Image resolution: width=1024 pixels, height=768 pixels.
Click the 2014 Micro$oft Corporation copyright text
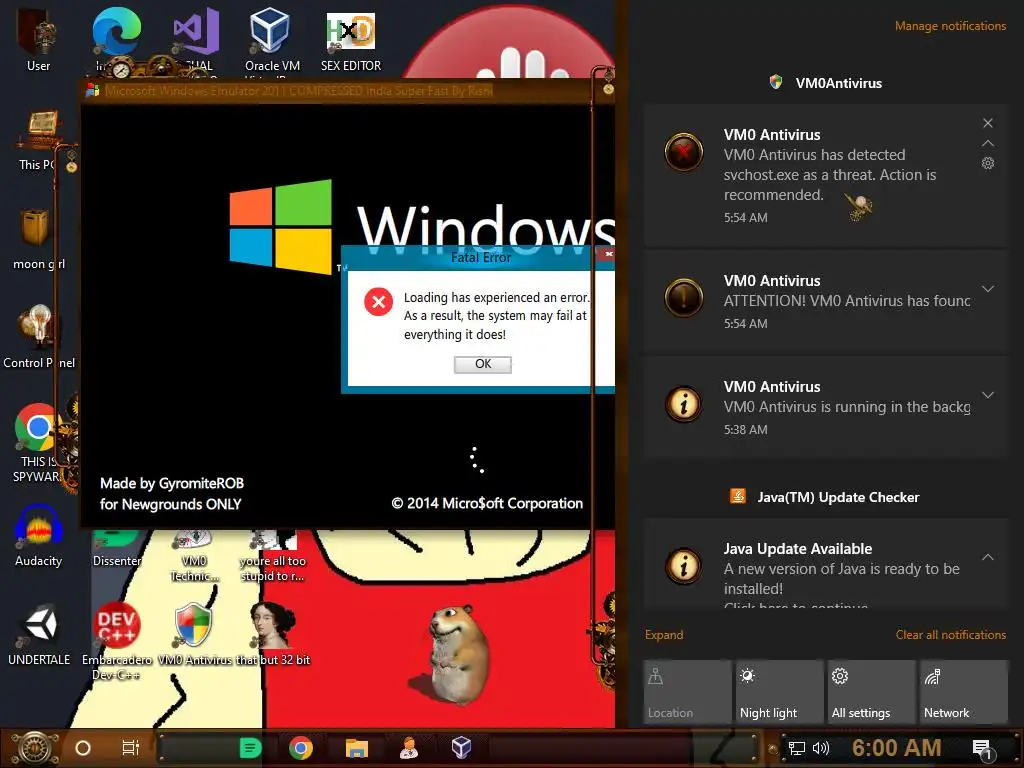[487, 504]
